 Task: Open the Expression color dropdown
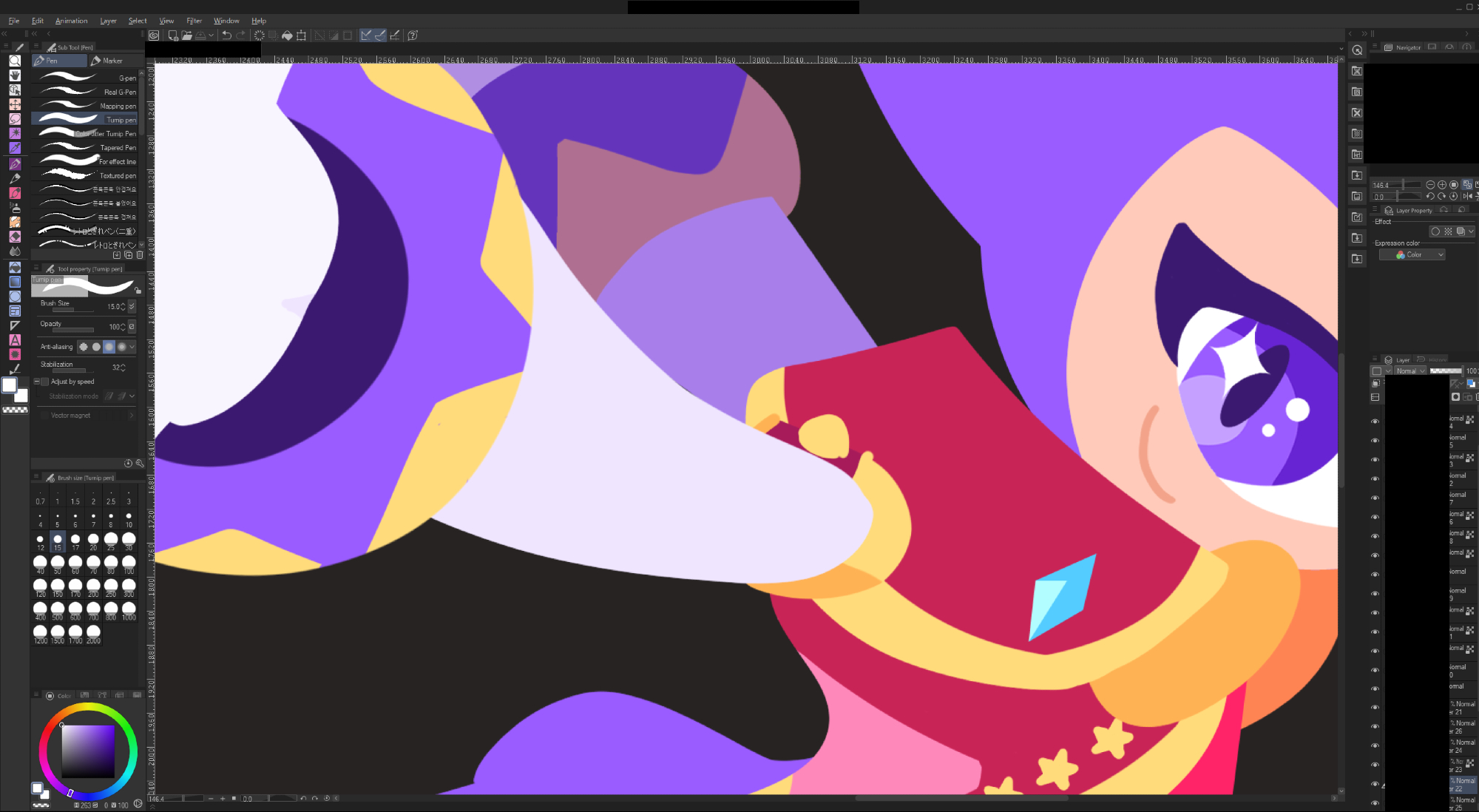1412,254
